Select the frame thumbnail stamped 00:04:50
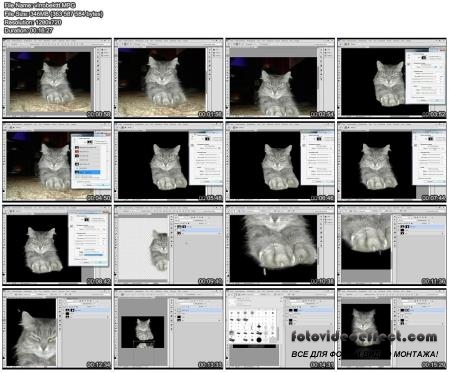Viewport: 450px width, 373px height. coord(57,162)
